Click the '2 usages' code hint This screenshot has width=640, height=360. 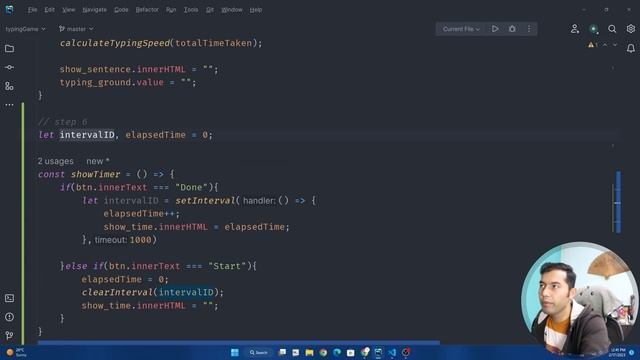coord(56,161)
